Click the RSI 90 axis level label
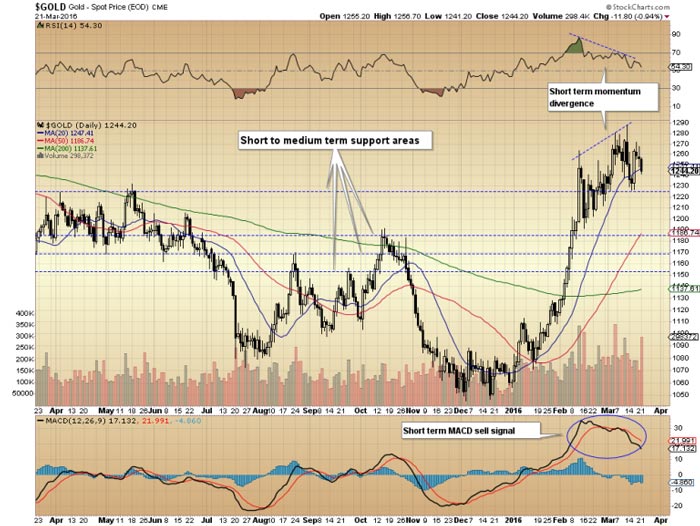700x526 pixels. pos(676,34)
